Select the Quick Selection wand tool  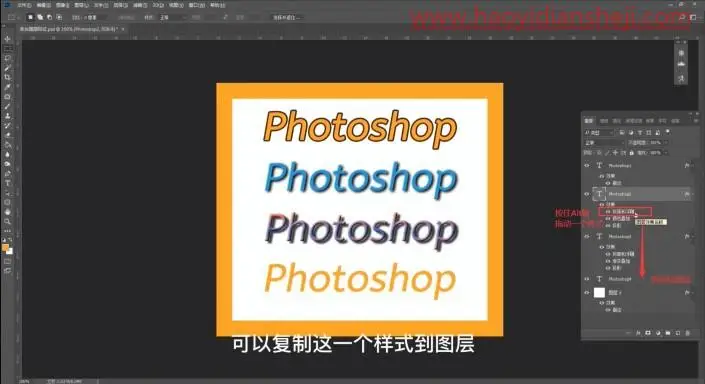pyautogui.click(x=8, y=68)
